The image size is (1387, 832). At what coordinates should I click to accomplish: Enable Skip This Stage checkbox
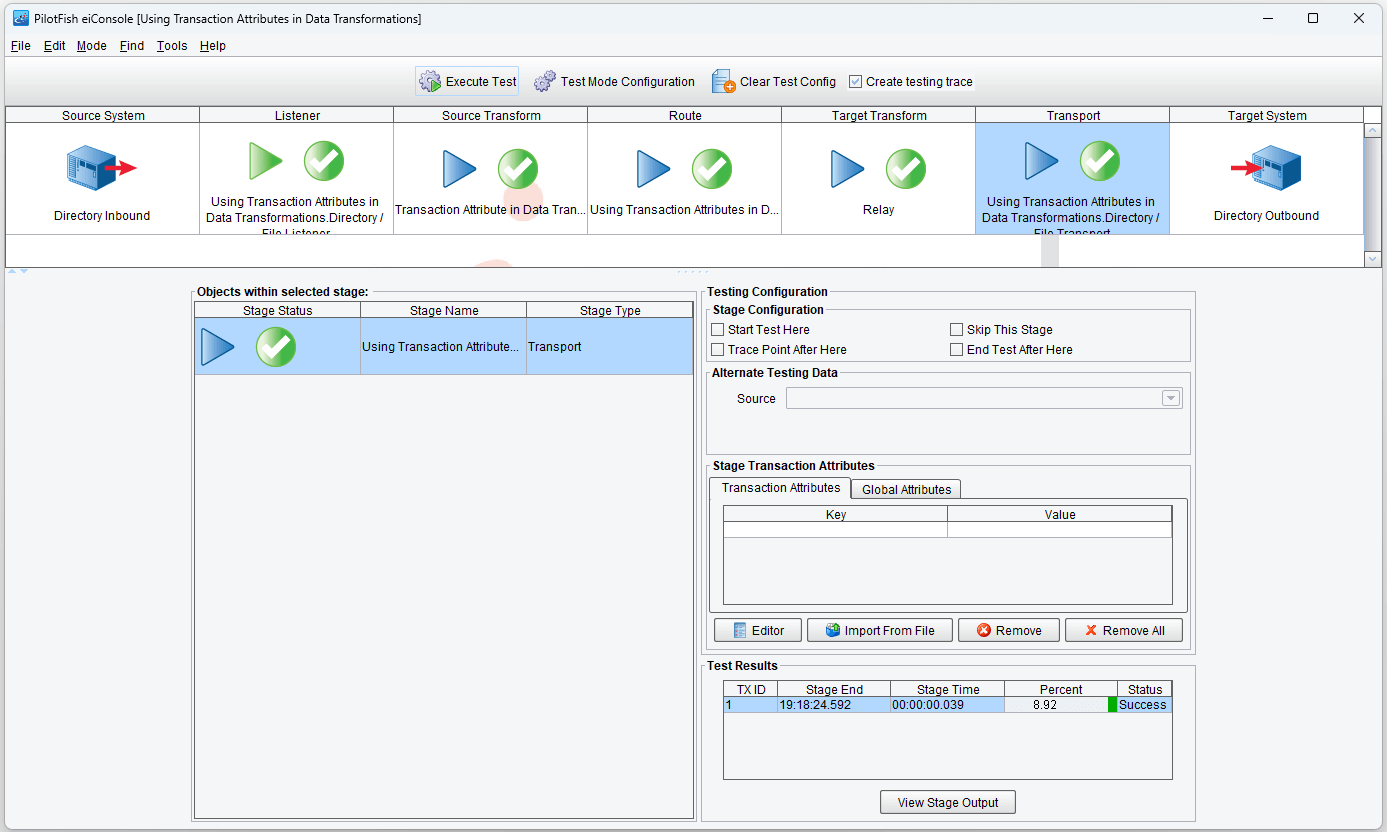[956, 330]
